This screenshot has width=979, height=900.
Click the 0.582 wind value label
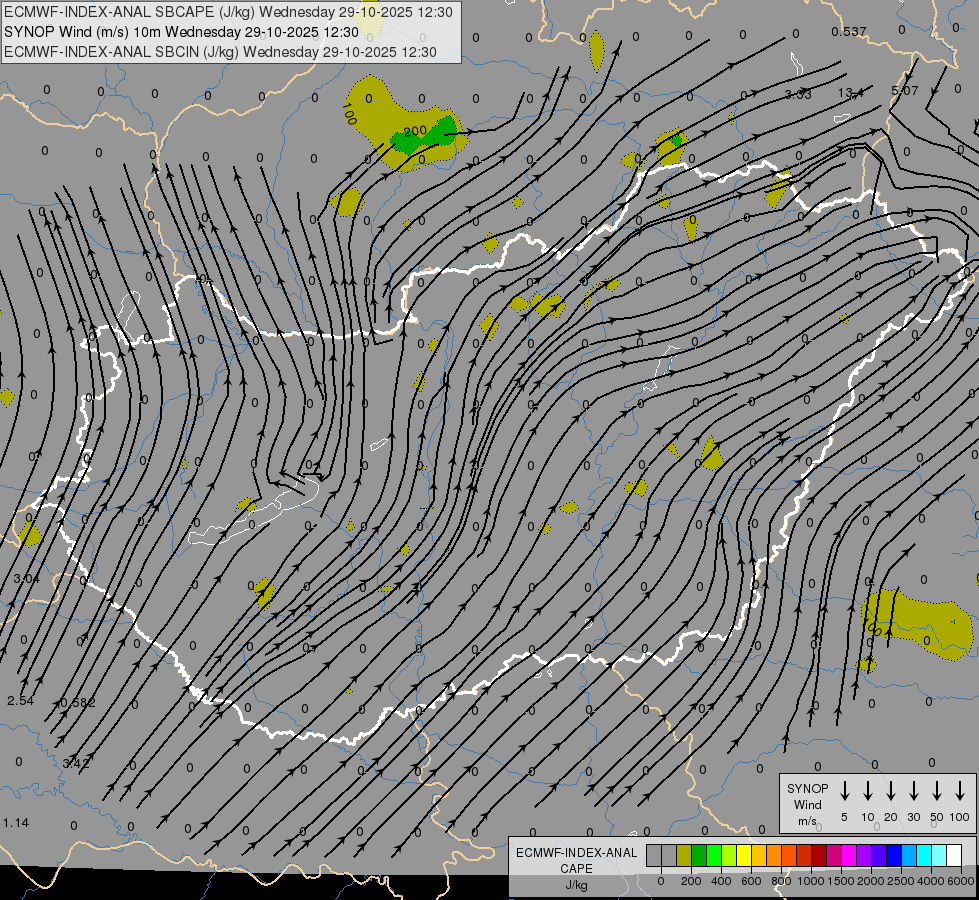pyautogui.click(x=78, y=703)
